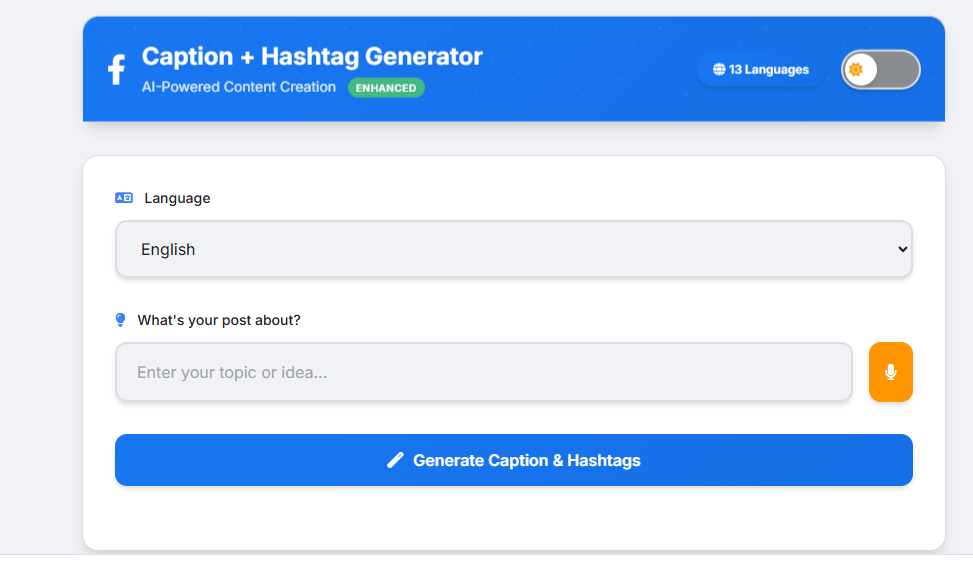Image resolution: width=973 pixels, height=564 pixels.
Task: Focus the topic or idea input field
Action: [x=483, y=372]
